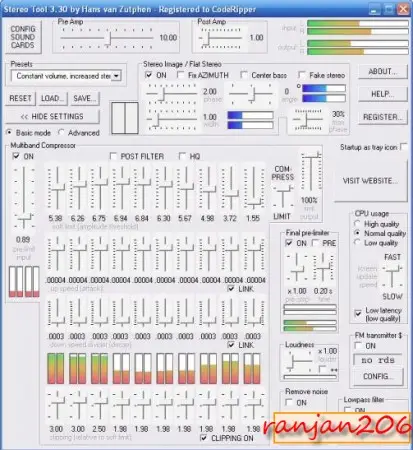Click the pre-amp slider showing x1.00
This screenshot has height=450, width=413.
[297, 268]
